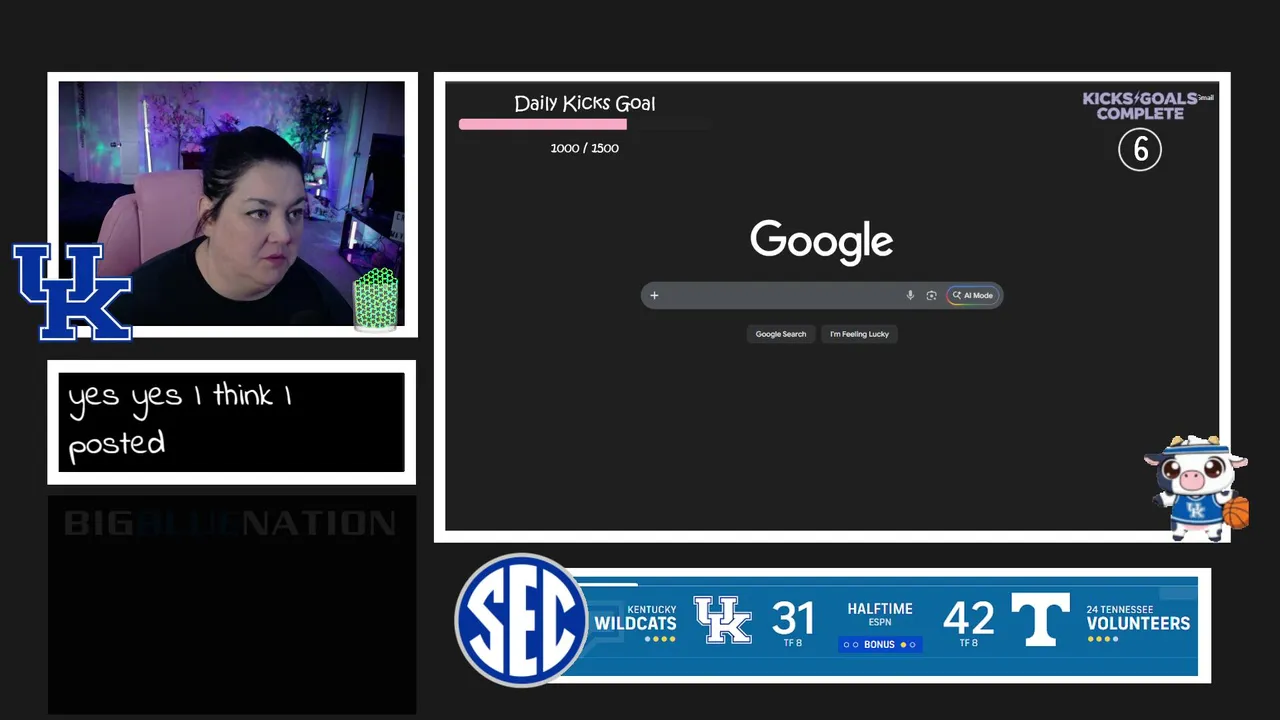This screenshot has height=720, width=1280.
Task: Activate the AI Mode button
Action: tap(973, 295)
